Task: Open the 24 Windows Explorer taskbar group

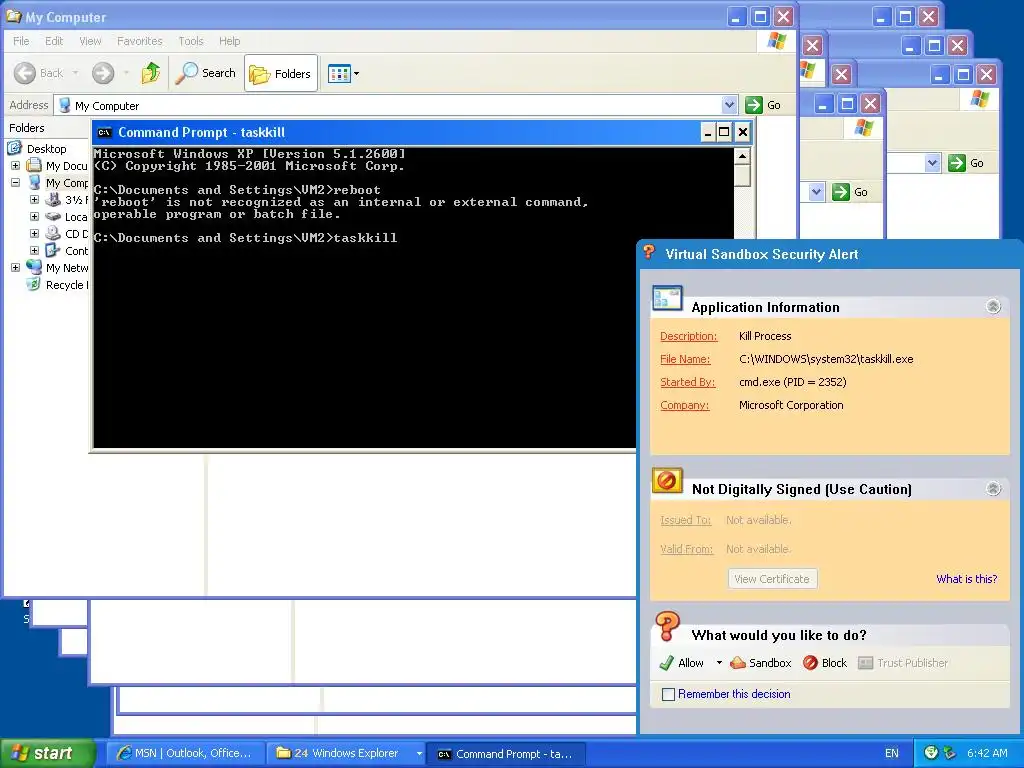Action: click(x=345, y=753)
